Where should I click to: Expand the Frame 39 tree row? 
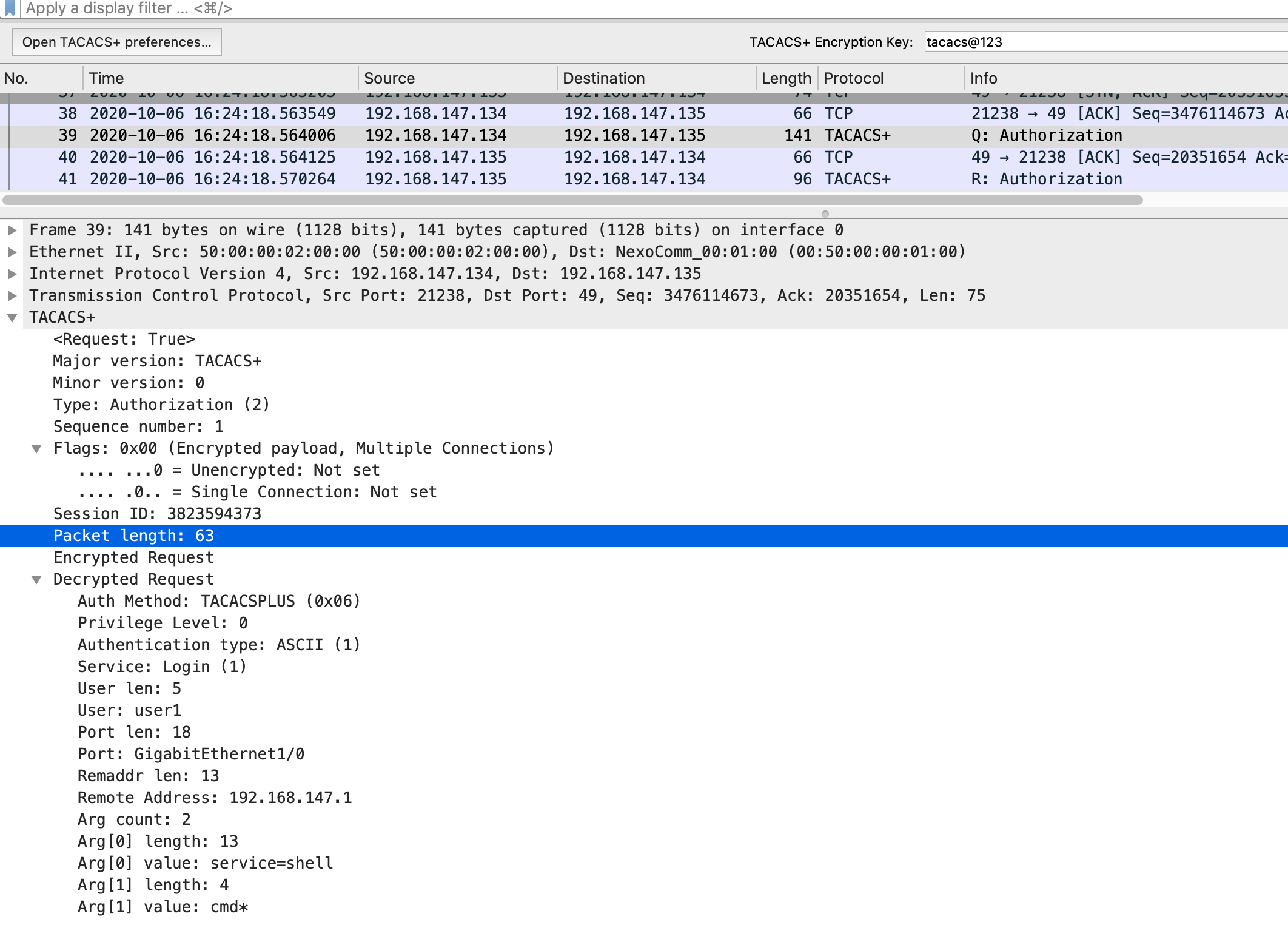pos(12,230)
